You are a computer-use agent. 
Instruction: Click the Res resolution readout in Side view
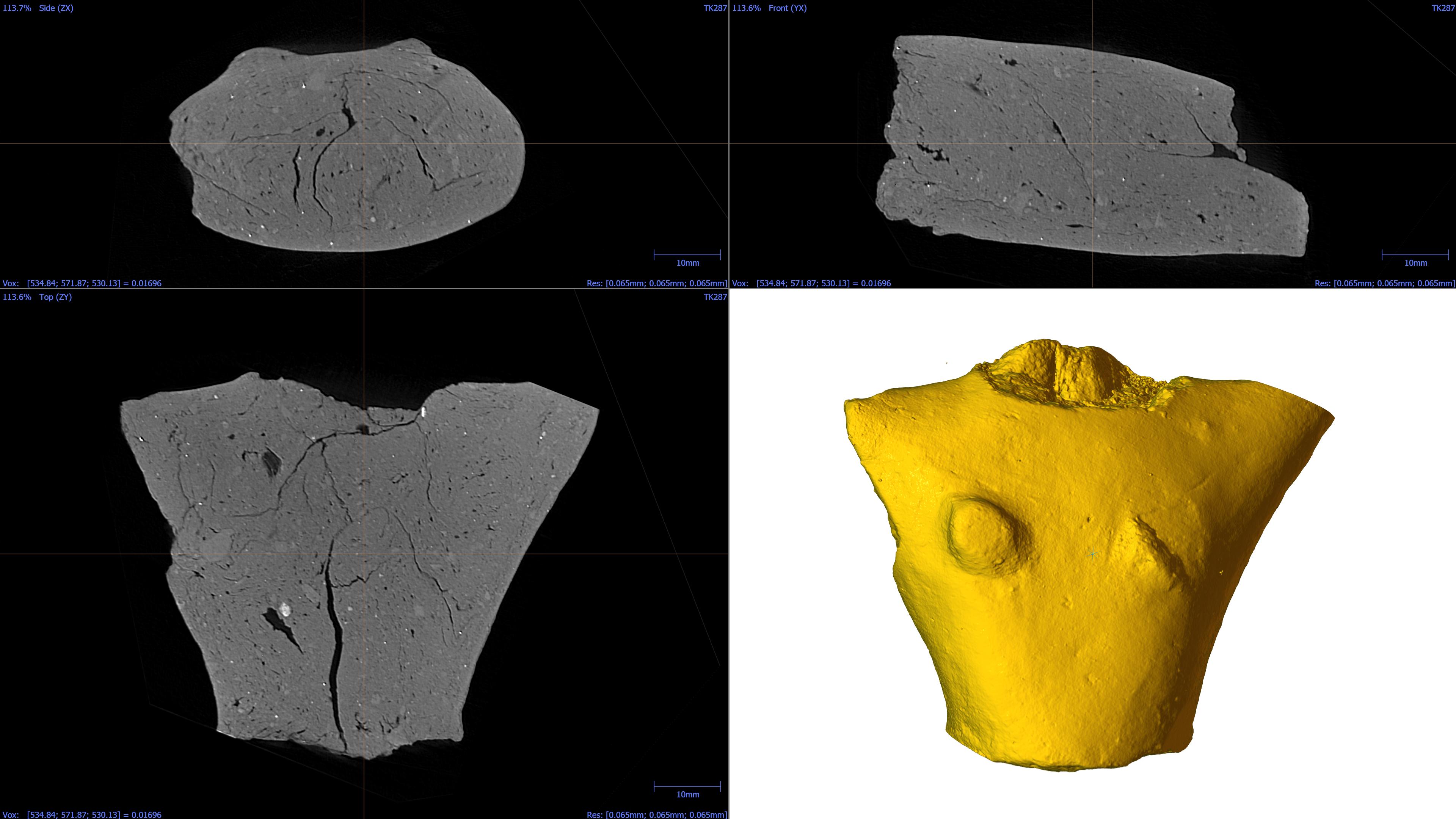657,283
